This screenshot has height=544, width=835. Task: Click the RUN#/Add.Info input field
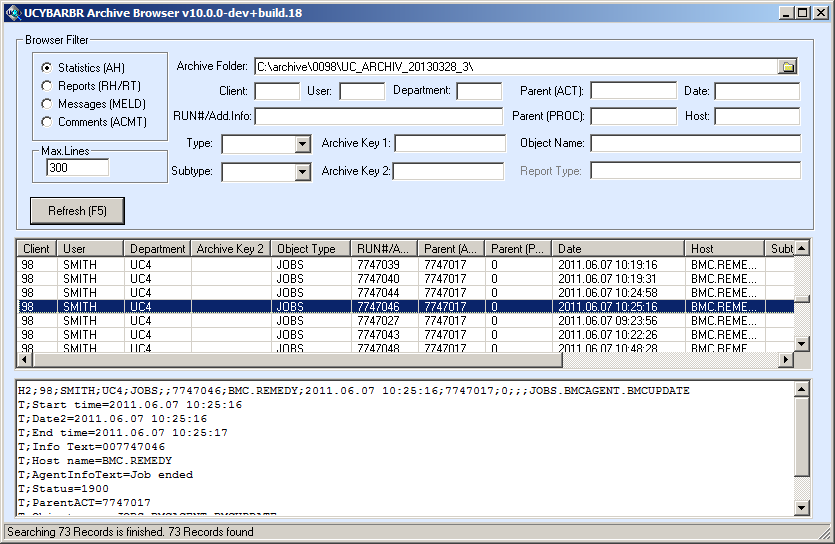[x=379, y=116]
